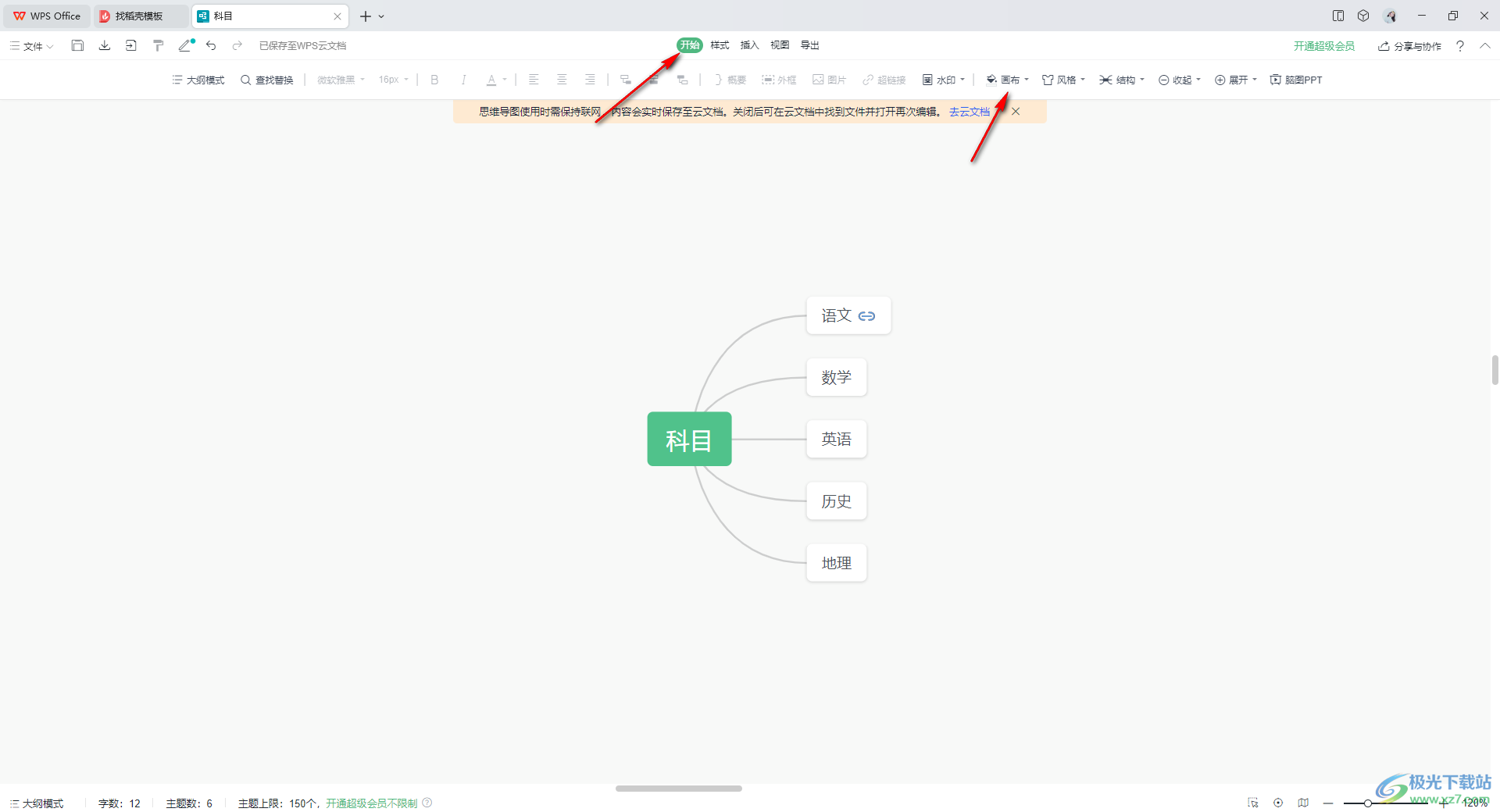Image resolution: width=1500 pixels, height=812 pixels.
Task: Open the font color dropdown arrow
Action: click(x=505, y=80)
